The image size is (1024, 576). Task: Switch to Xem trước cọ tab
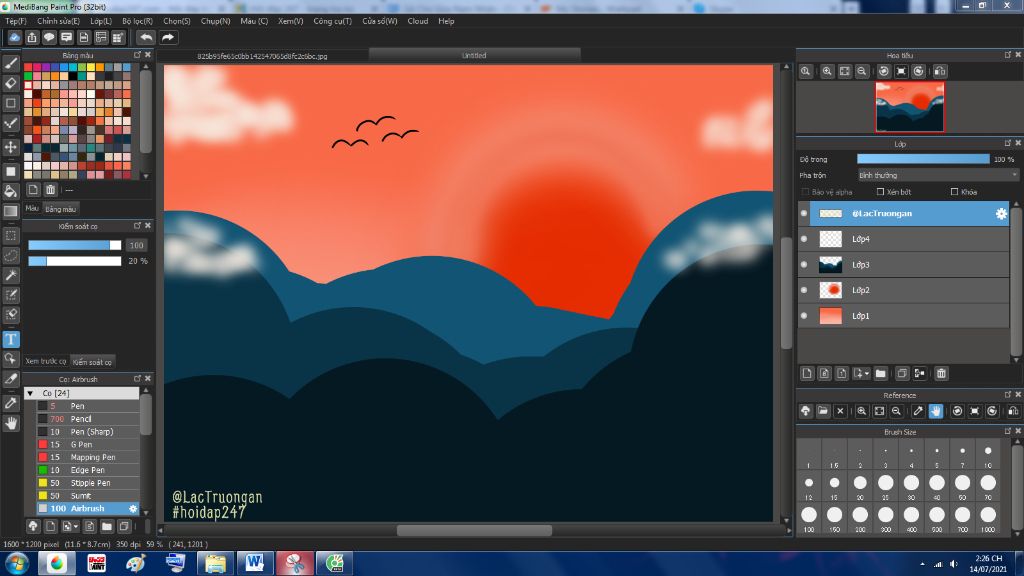pos(46,361)
